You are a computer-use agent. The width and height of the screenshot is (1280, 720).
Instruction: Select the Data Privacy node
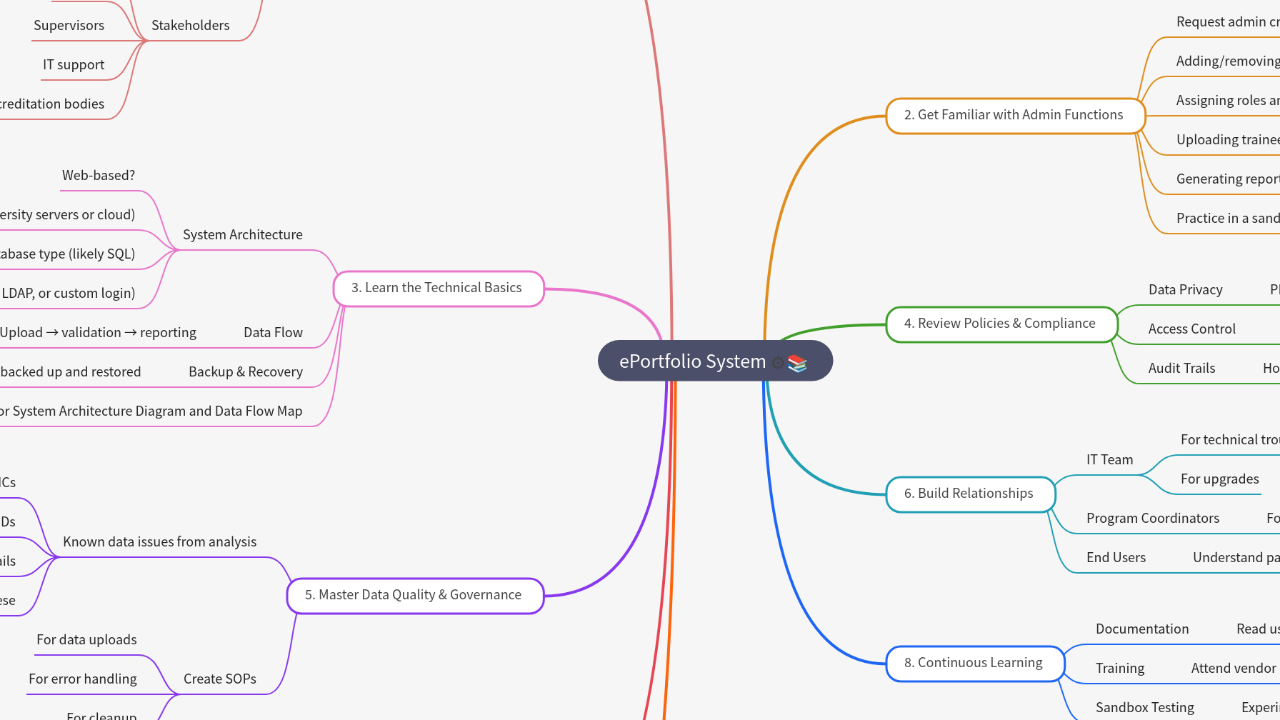[x=1185, y=289]
